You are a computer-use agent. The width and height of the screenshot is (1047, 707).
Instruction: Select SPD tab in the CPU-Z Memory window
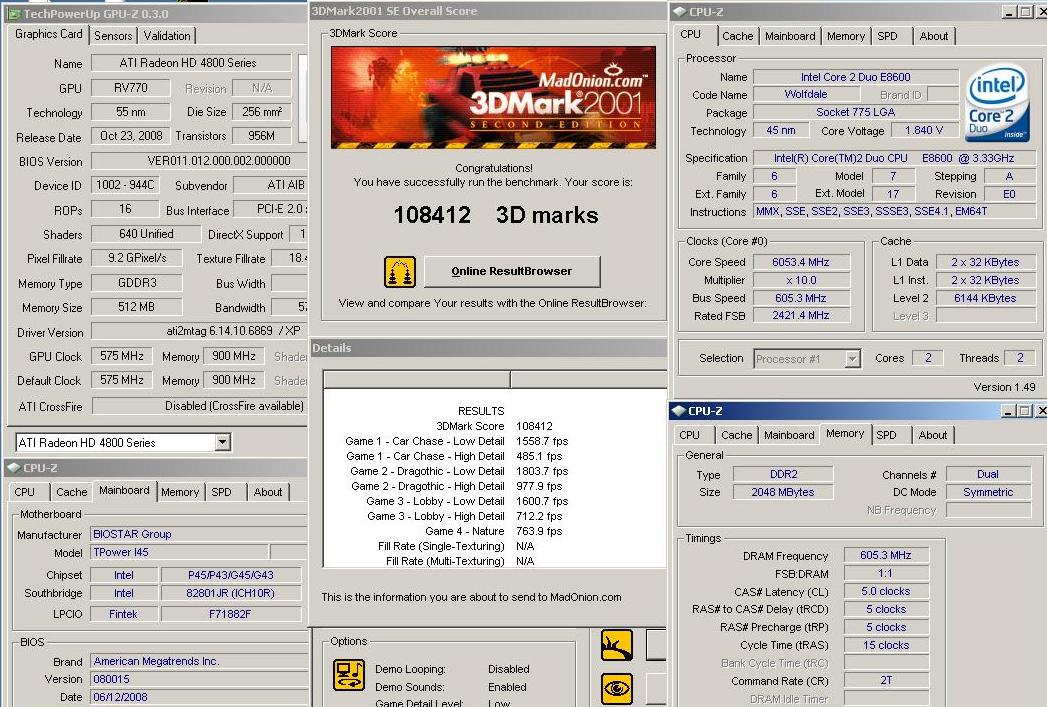pos(887,435)
